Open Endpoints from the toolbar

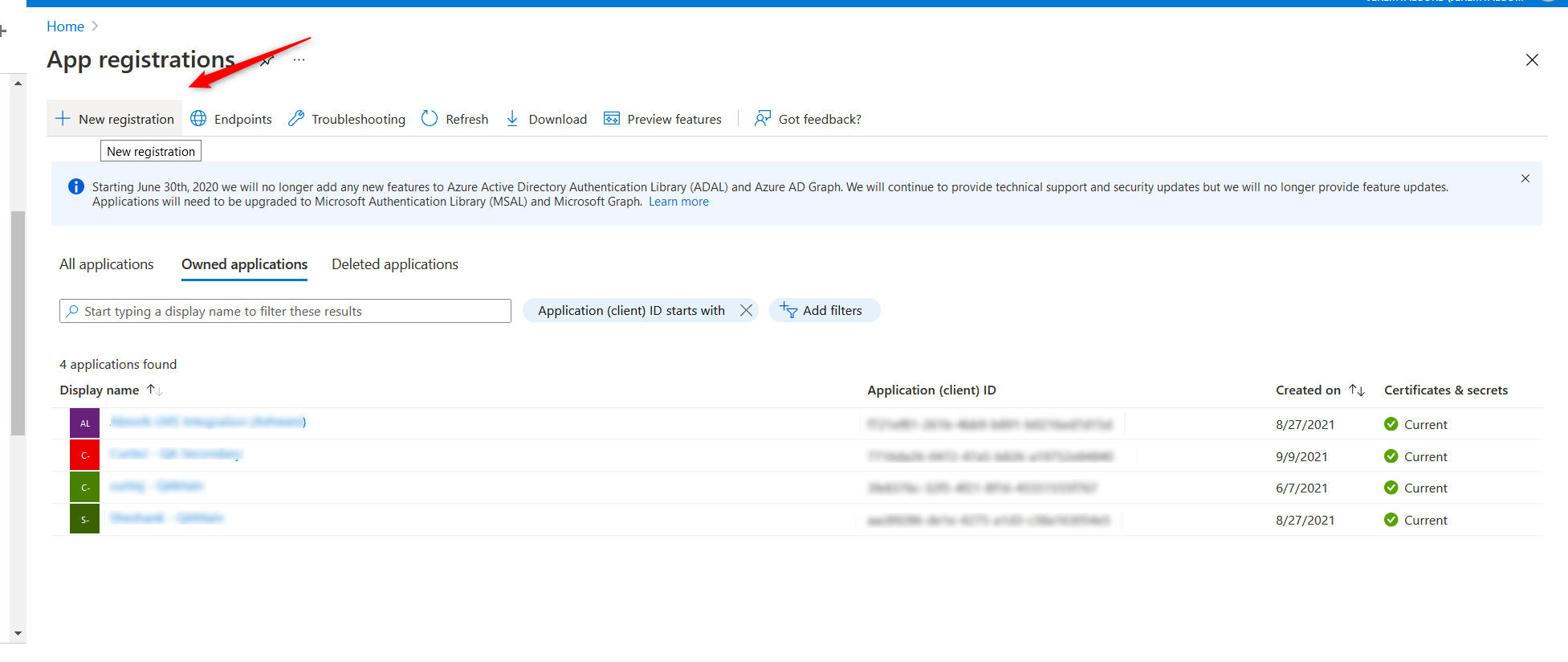(231, 119)
